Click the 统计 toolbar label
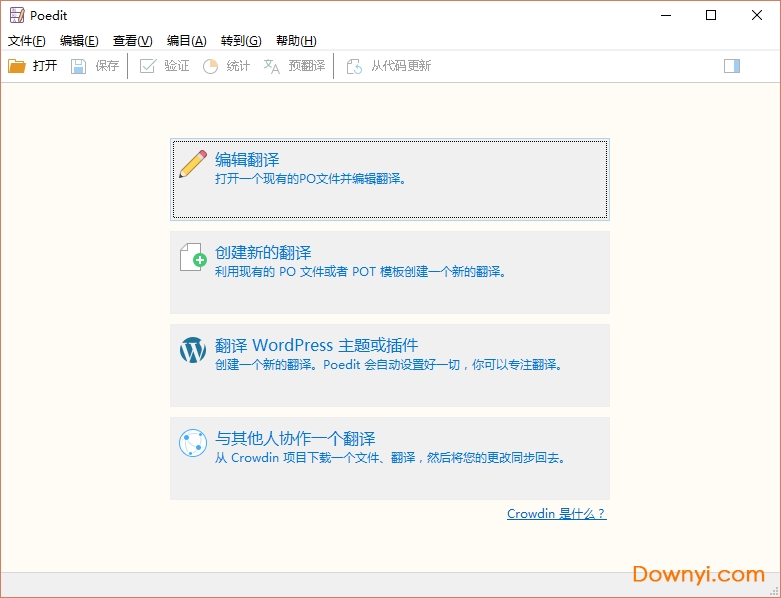The width and height of the screenshot is (781, 598). [238, 66]
